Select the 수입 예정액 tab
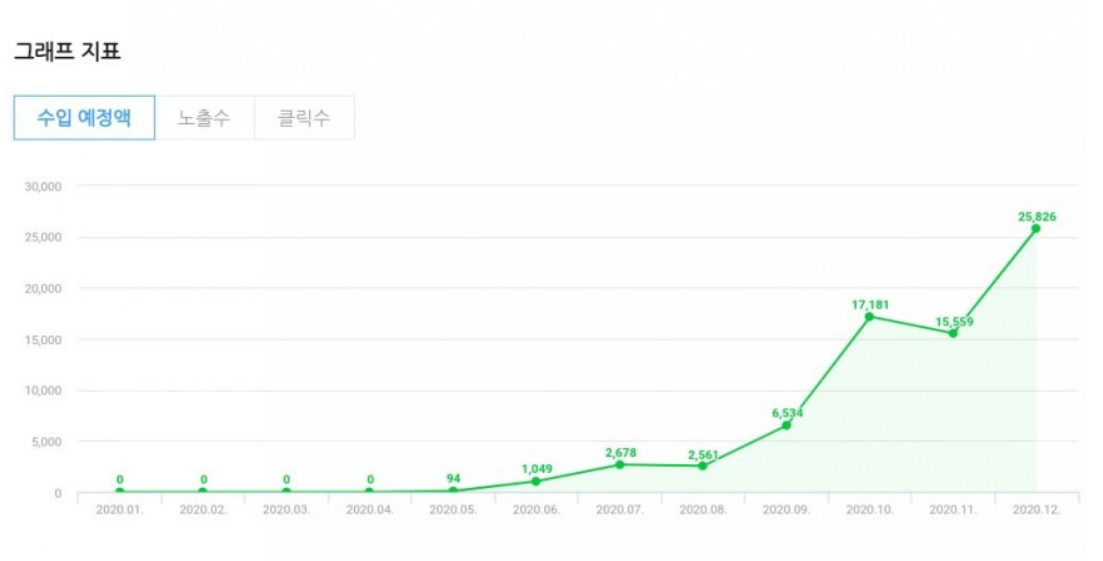The height and width of the screenshot is (561, 1103). [x=84, y=118]
